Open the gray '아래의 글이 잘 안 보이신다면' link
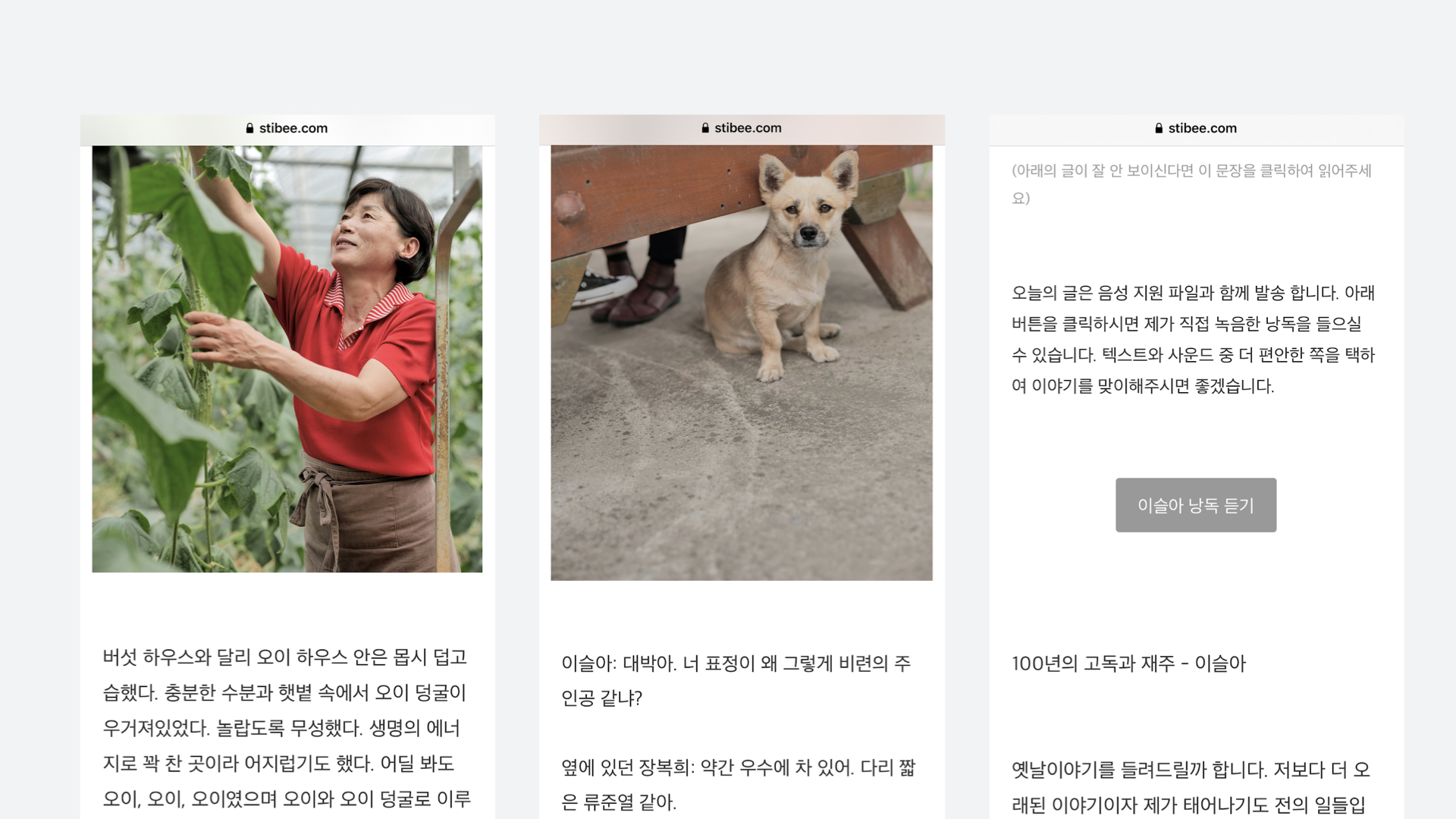The width and height of the screenshot is (1456, 819). pos(1191,184)
